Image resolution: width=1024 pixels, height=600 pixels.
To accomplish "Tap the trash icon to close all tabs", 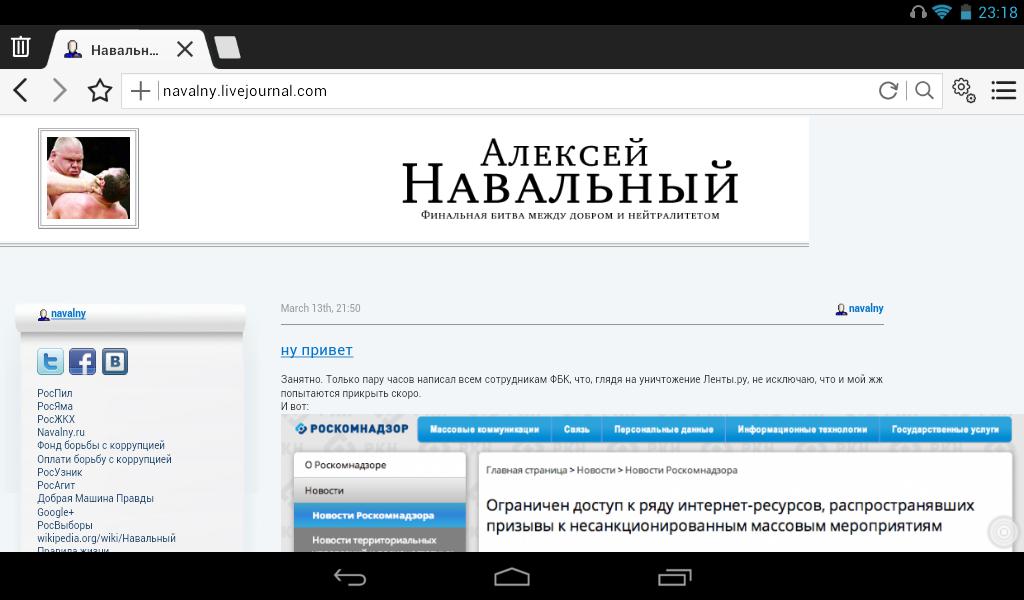I will tap(20, 47).
